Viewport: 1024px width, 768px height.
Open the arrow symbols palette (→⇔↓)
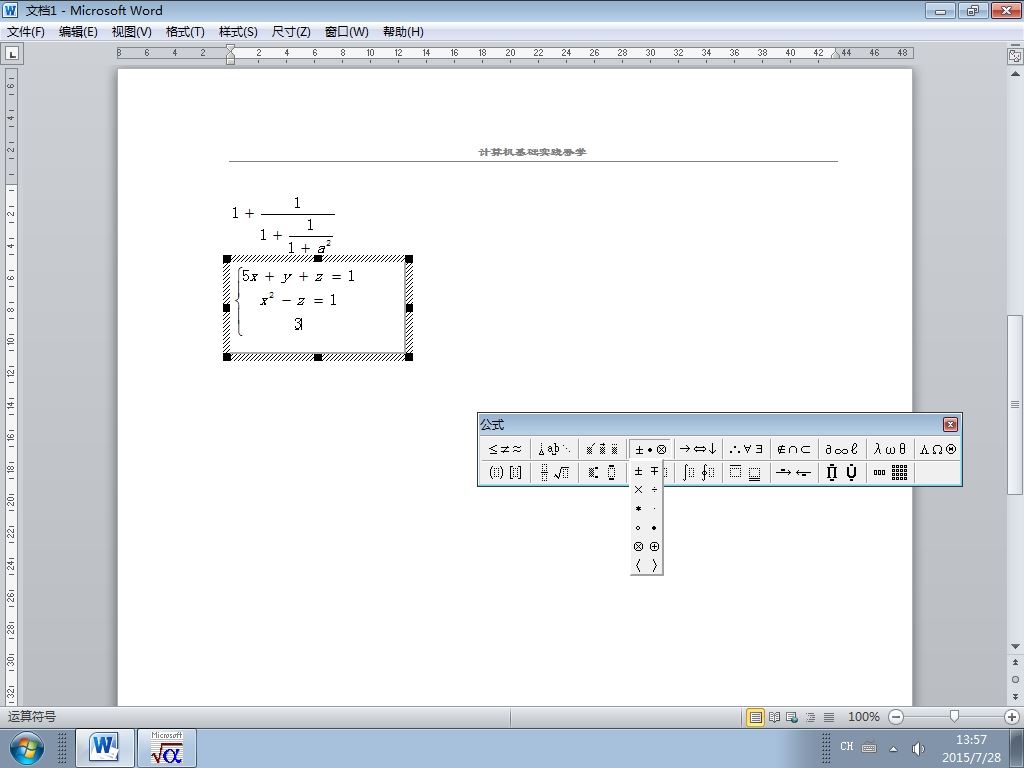coord(698,449)
